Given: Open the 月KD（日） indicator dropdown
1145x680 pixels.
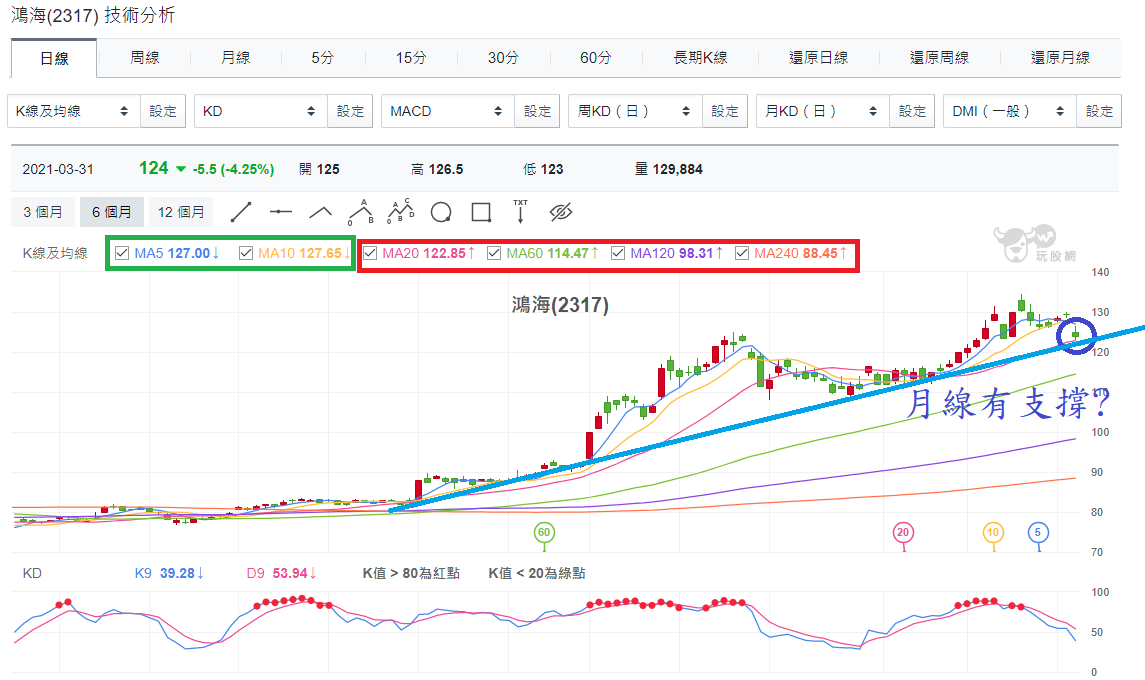Looking at the screenshot, I should (x=822, y=111).
